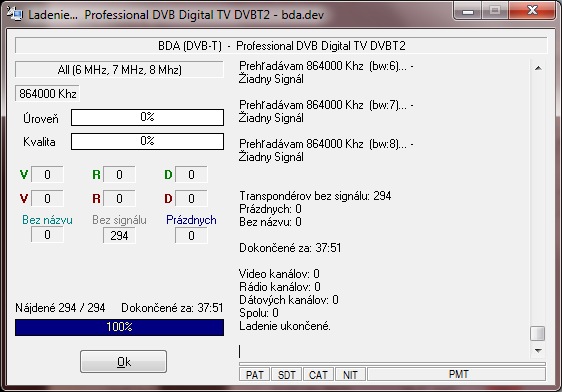Select the SDT table indicator
562x392 pixels.
point(286,374)
